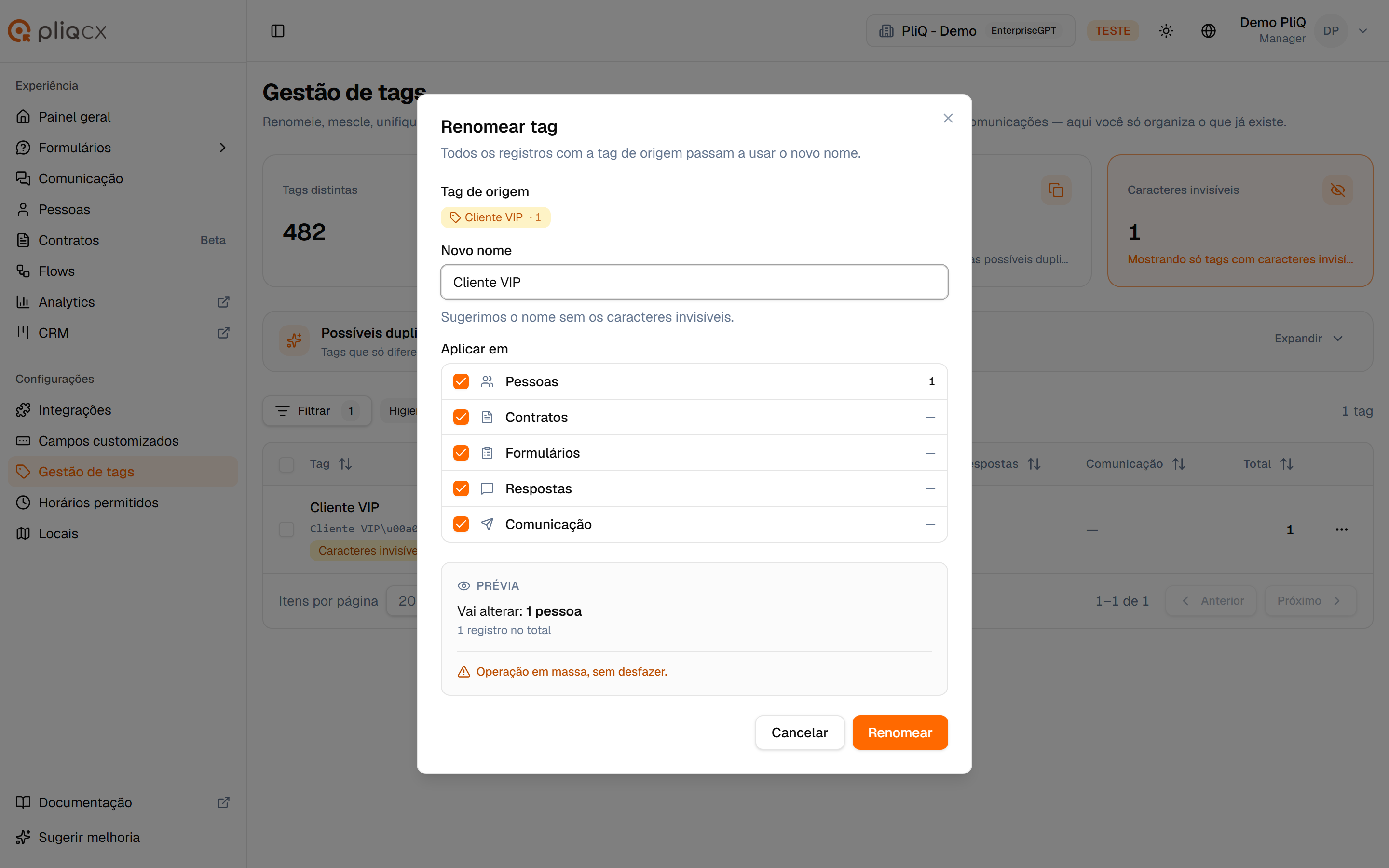Click the Próximo pagination button
Screen dimensions: 1389x868
click(x=1310, y=601)
